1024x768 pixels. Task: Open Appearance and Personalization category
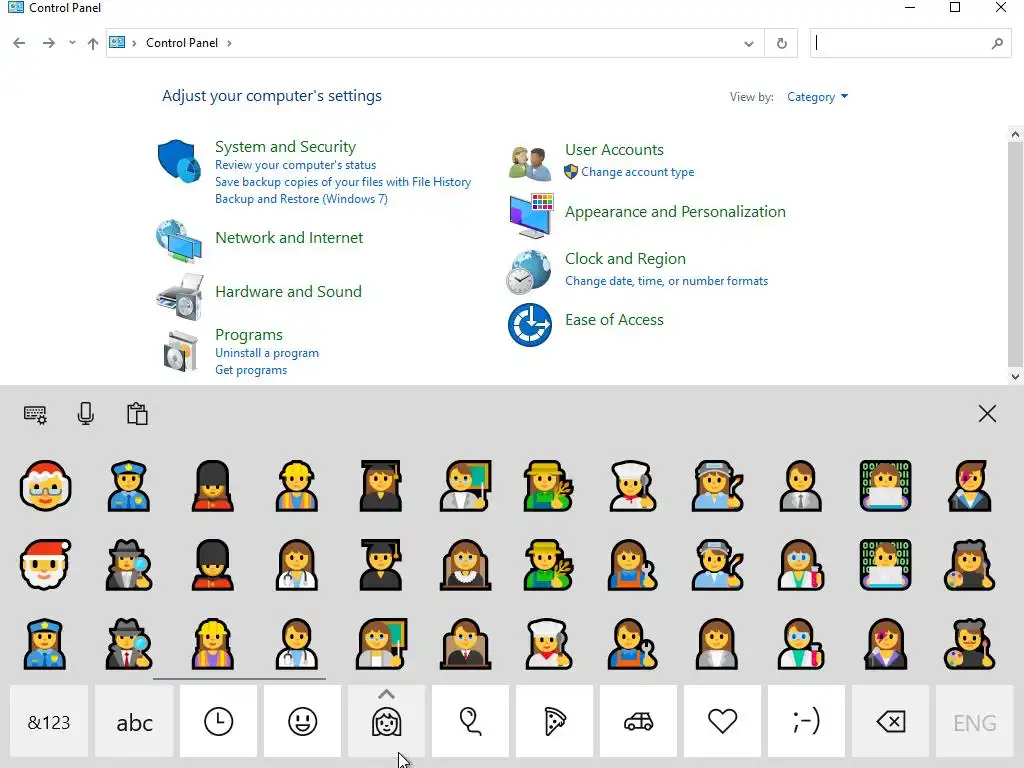[675, 212]
